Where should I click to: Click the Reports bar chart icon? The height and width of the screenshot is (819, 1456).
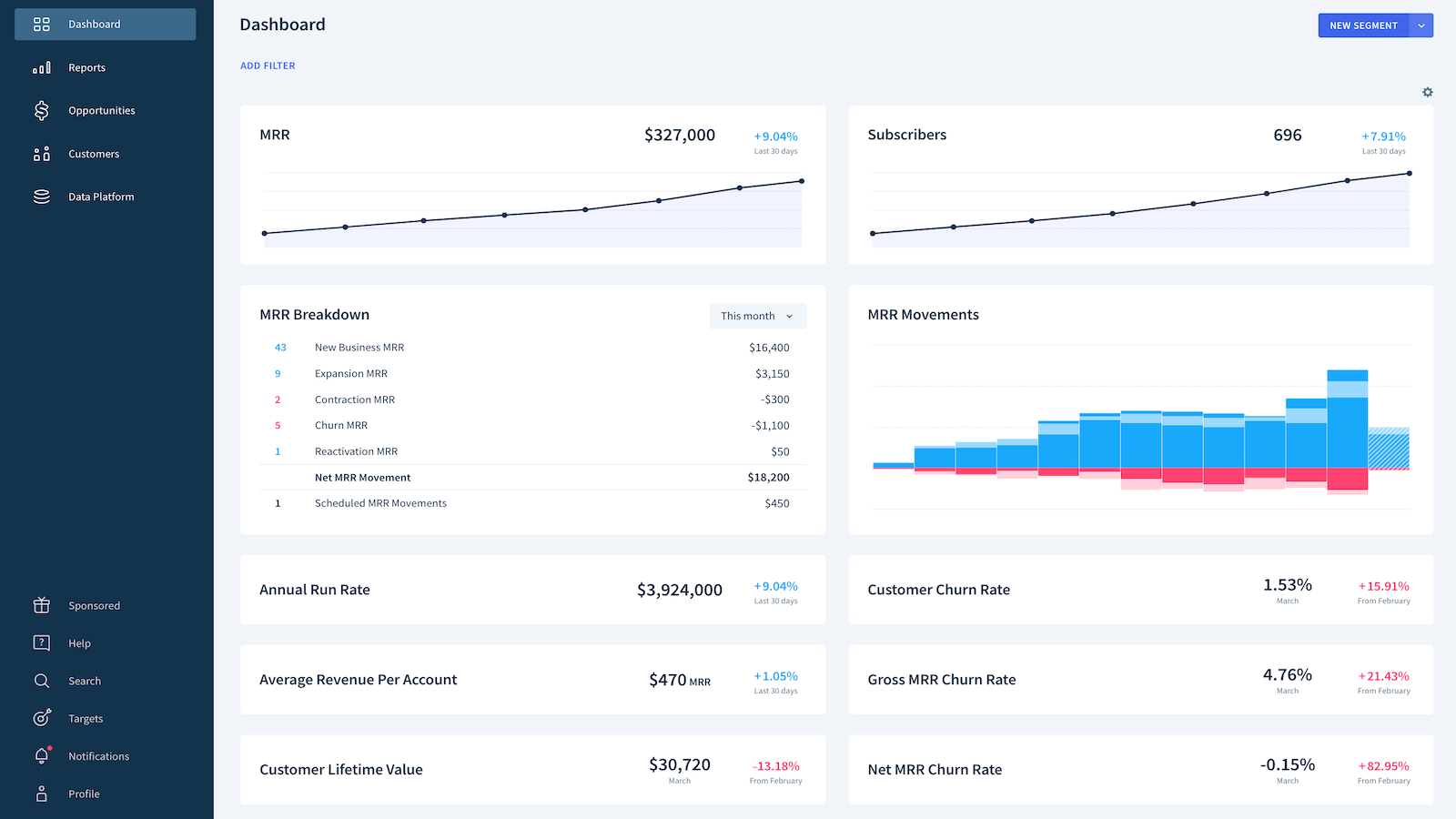click(42, 68)
